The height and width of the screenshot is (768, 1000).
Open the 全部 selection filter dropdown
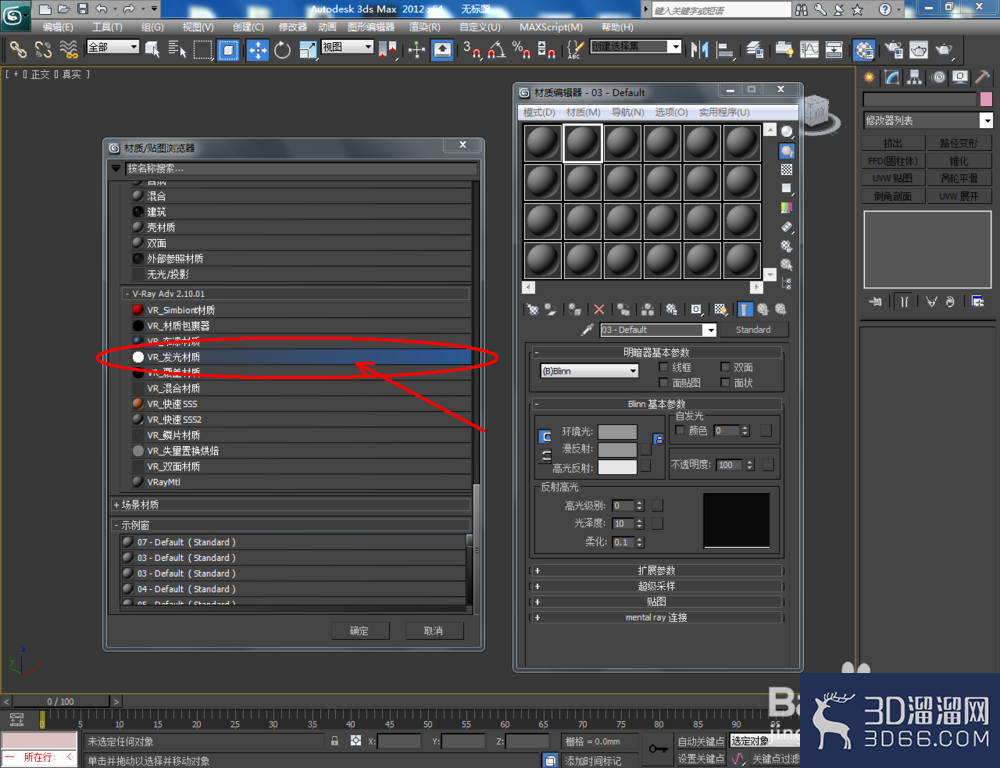(113, 47)
